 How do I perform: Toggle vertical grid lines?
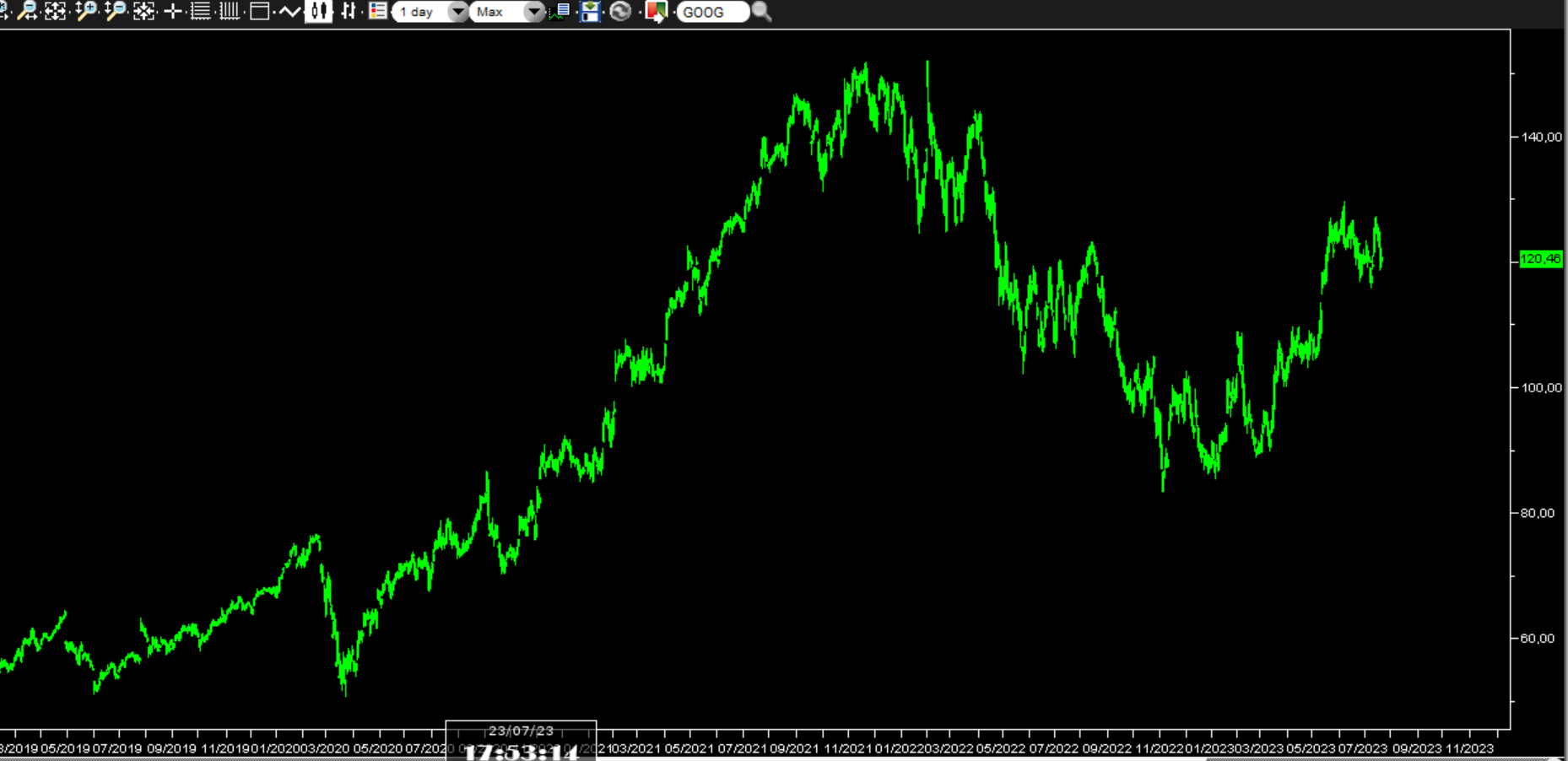tap(229, 11)
